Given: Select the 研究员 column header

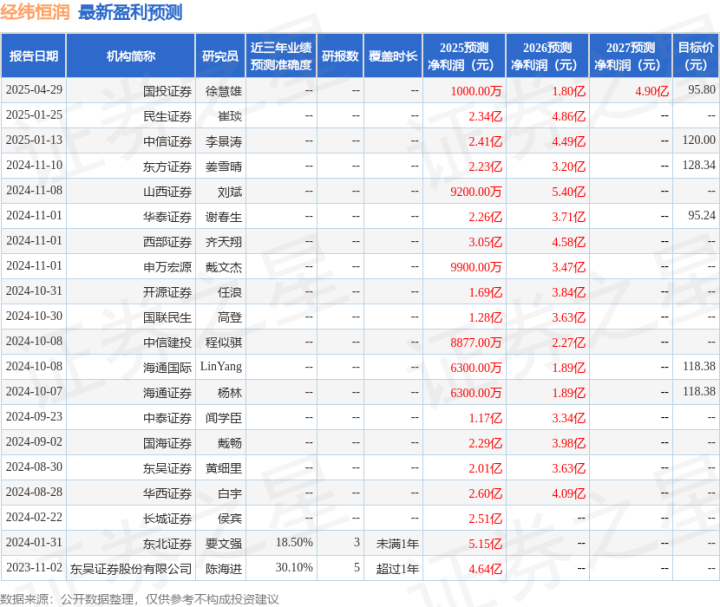Looking at the screenshot, I should 220,56.
